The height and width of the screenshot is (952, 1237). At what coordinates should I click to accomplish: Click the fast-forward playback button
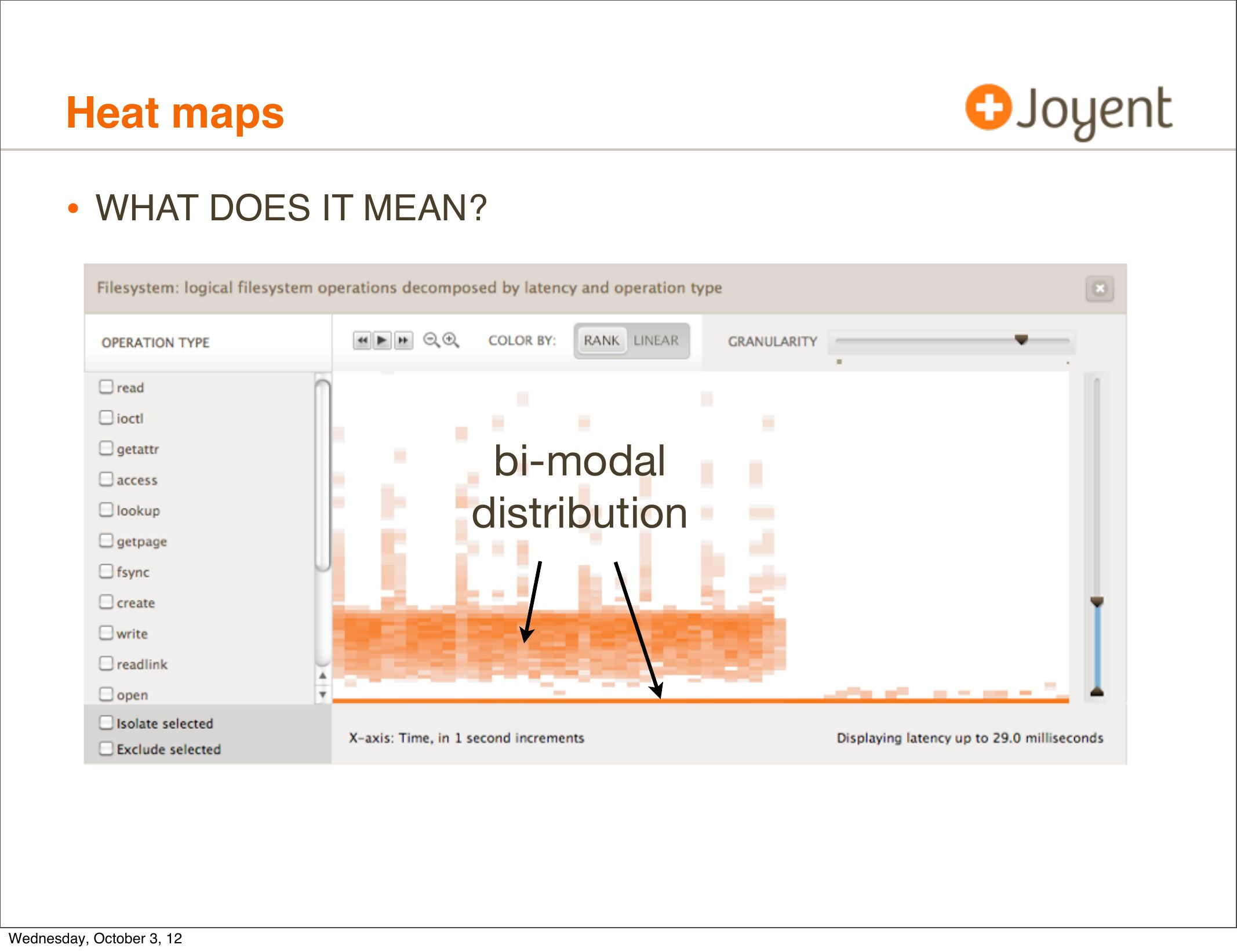(x=403, y=340)
